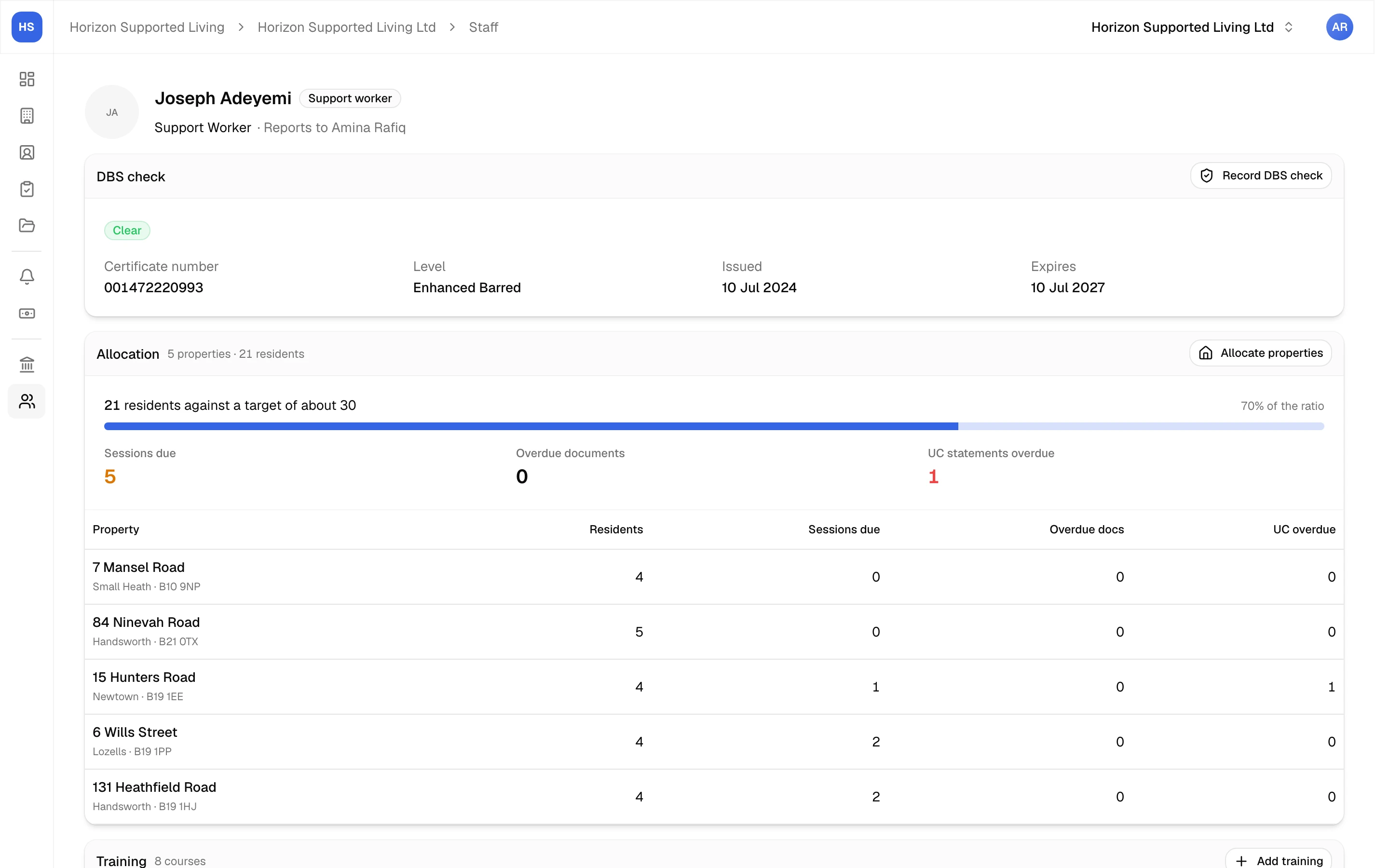Click Record DBS check button
Viewport: 1389px width, 868px height.
click(x=1260, y=176)
